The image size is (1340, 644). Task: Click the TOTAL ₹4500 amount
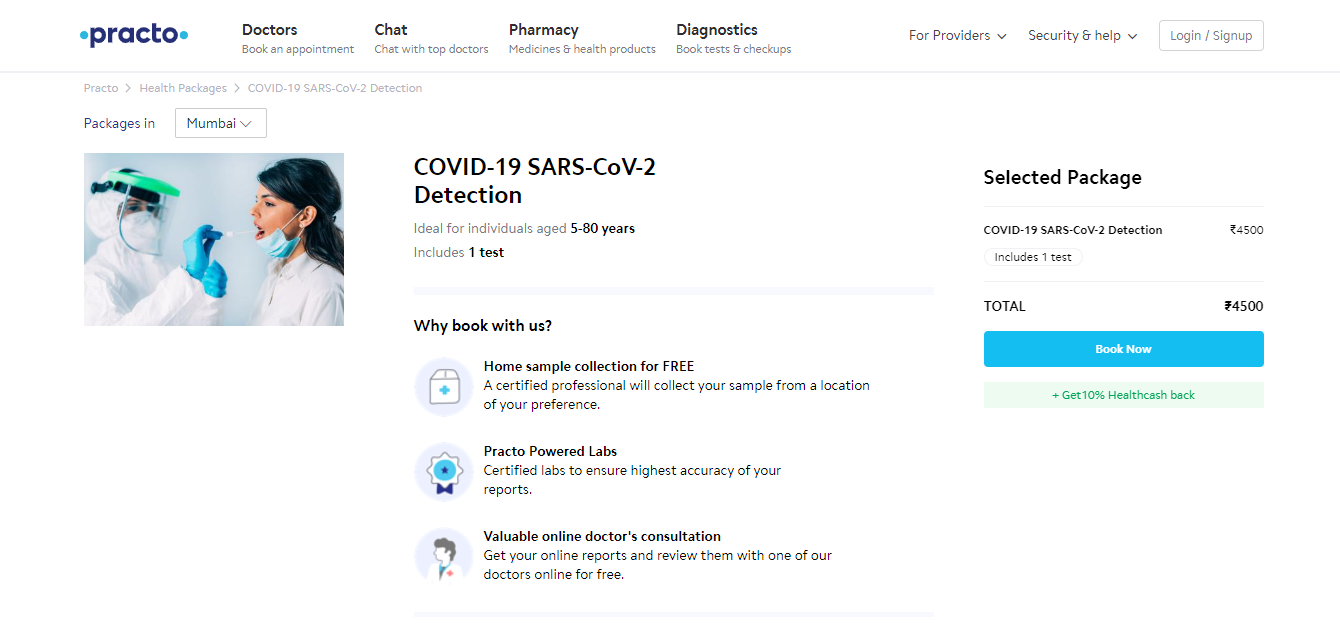1244,306
